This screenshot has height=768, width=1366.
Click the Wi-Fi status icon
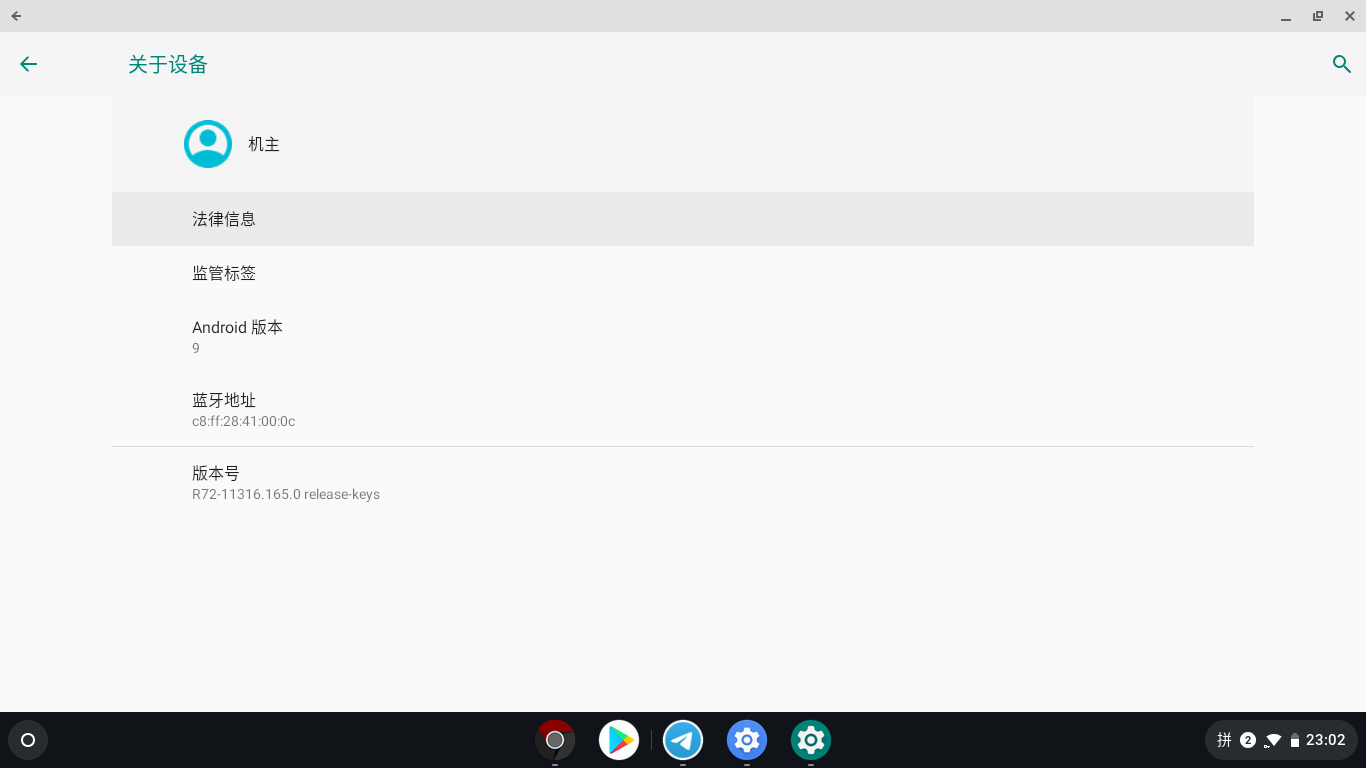point(1273,740)
